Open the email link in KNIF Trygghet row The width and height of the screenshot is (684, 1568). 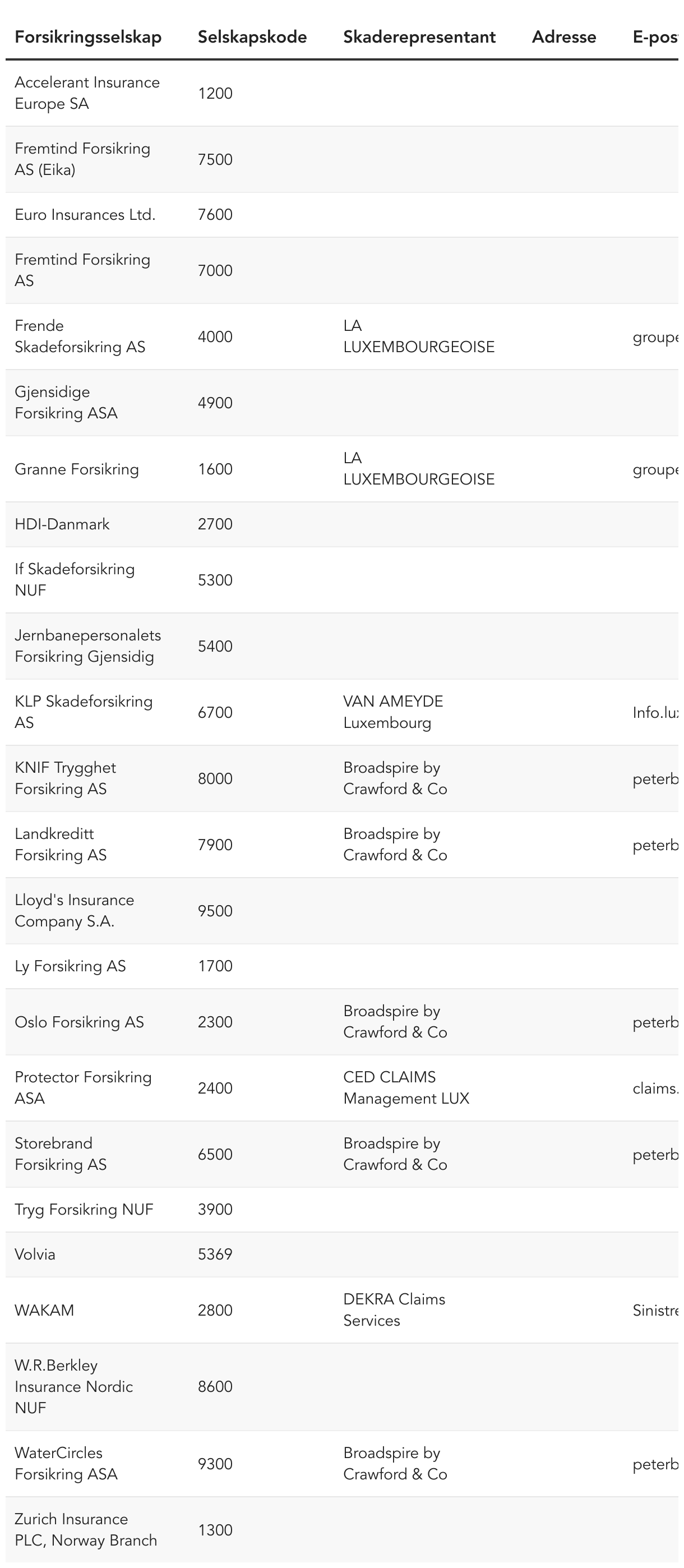coord(655,778)
